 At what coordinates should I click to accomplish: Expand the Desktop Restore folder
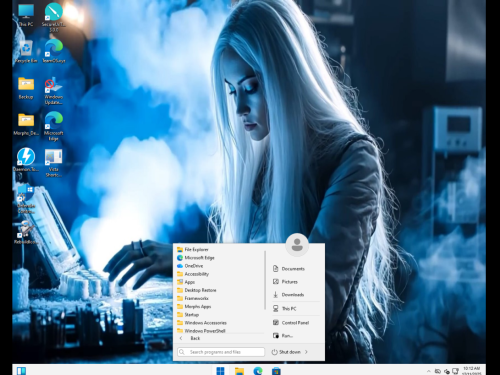200,290
